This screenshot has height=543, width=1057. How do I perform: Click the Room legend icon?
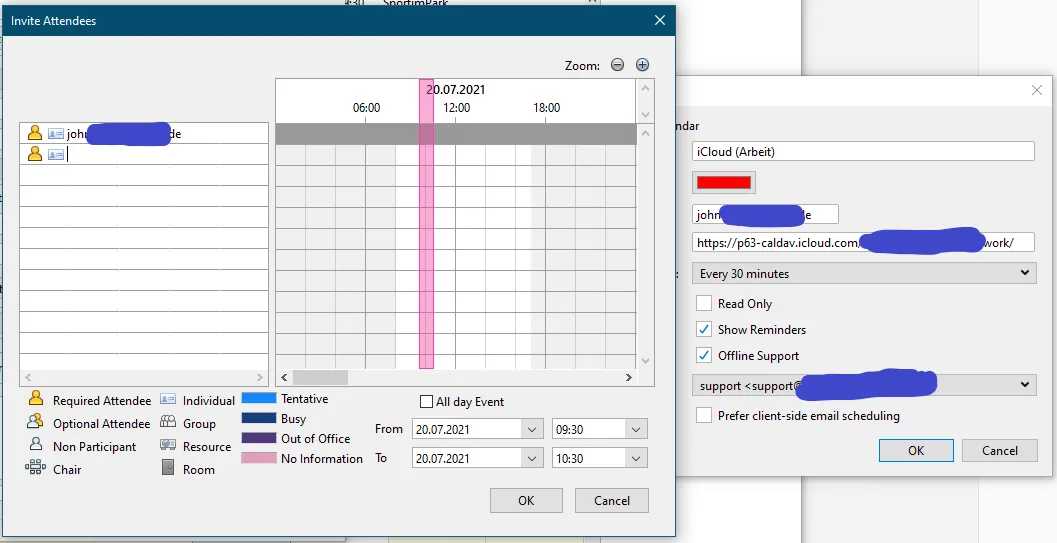pyautogui.click(x=168, y=468)
